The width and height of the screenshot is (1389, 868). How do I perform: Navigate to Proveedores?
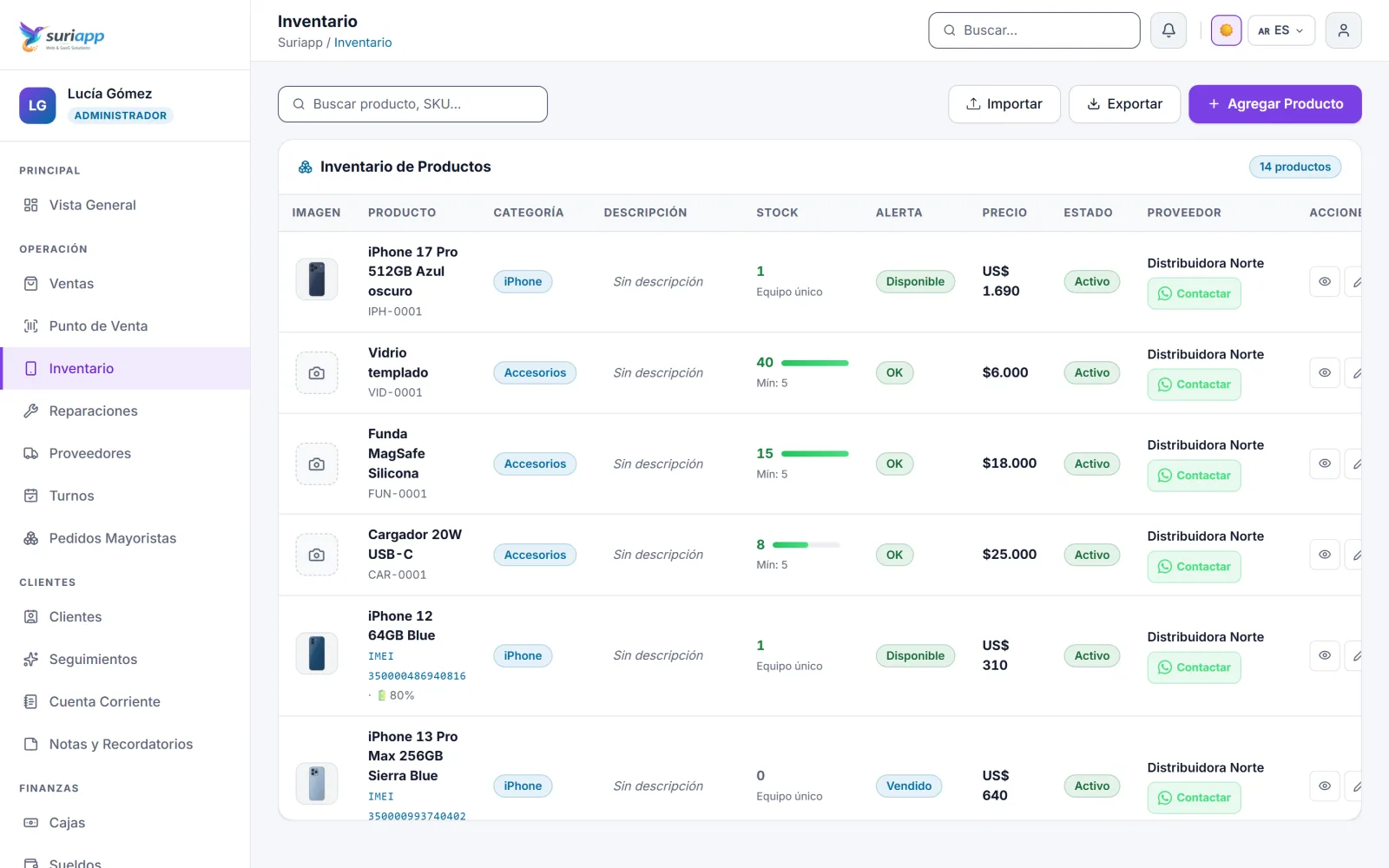[x=125, y=454]
